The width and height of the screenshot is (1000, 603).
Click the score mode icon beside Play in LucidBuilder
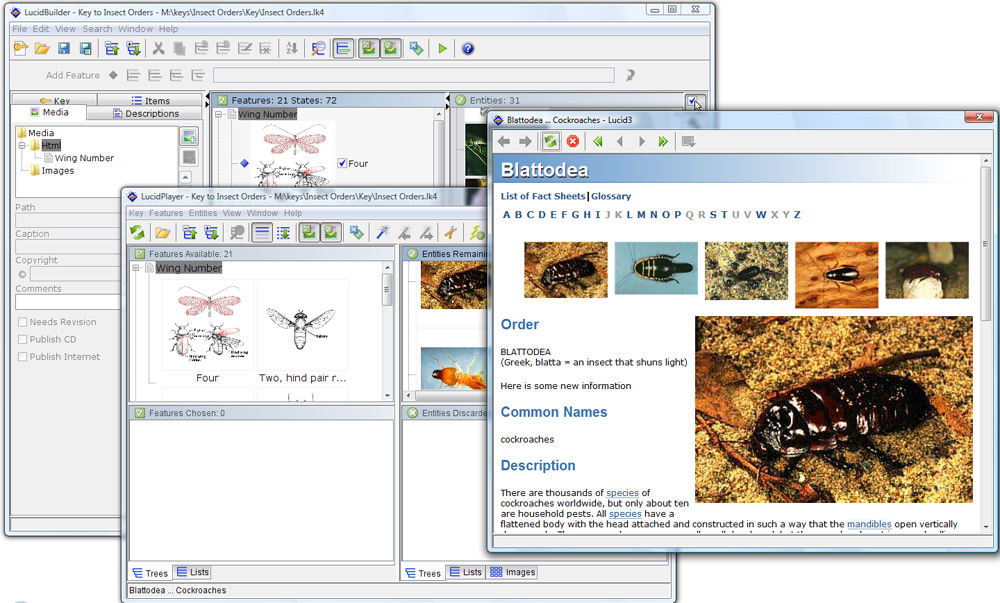pyautogui.click(x=416, y=48)
